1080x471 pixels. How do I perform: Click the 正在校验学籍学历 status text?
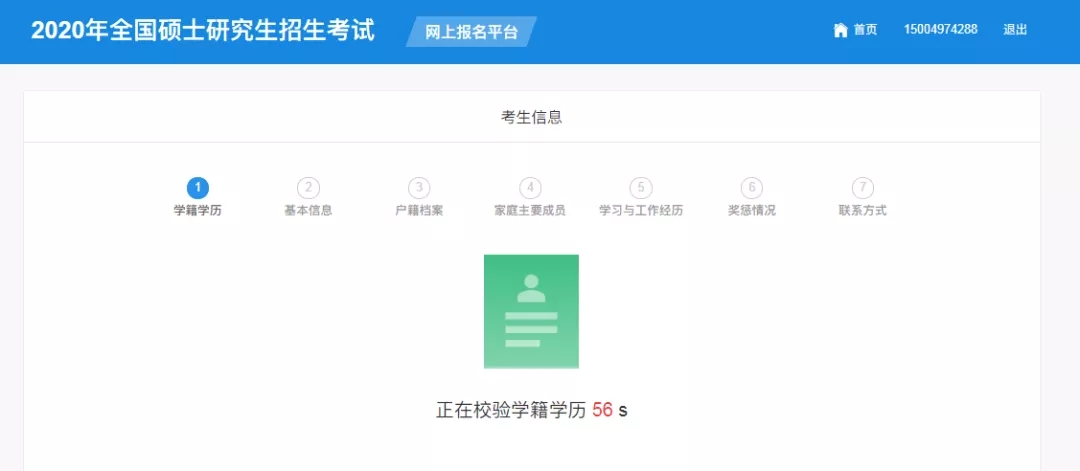510,410
